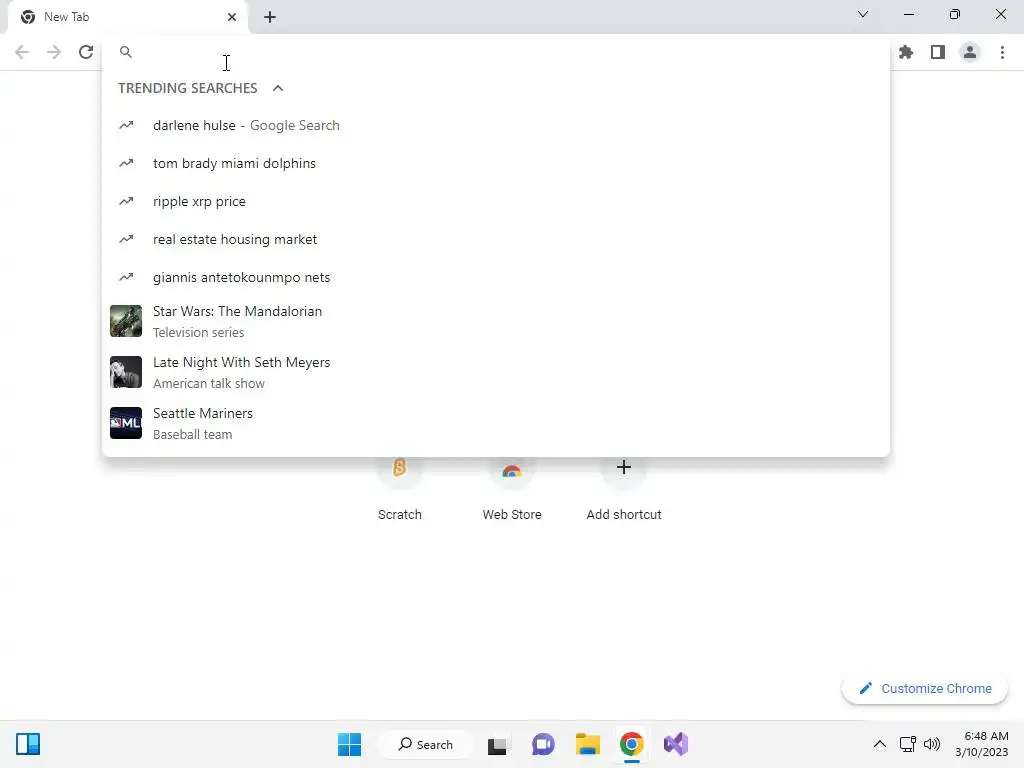1024x768 pixels.
Task: Open the volume tray icon
Action: tap(932, 744)
